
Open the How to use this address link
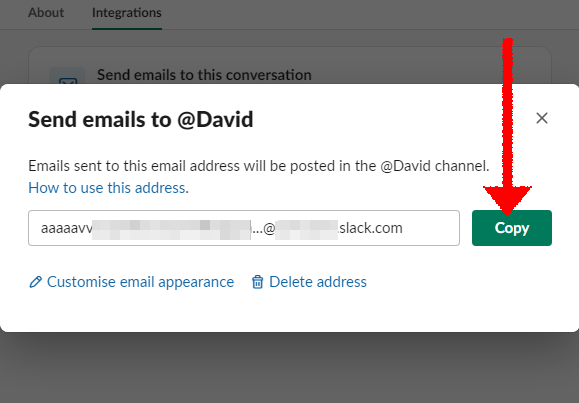[107, 188]
